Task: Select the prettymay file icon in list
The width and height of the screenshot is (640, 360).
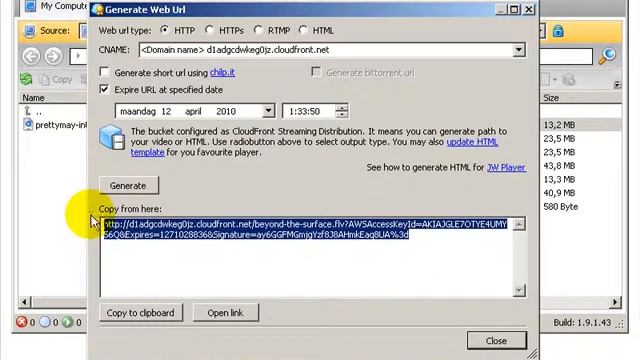Action: (x=28, y=124)
